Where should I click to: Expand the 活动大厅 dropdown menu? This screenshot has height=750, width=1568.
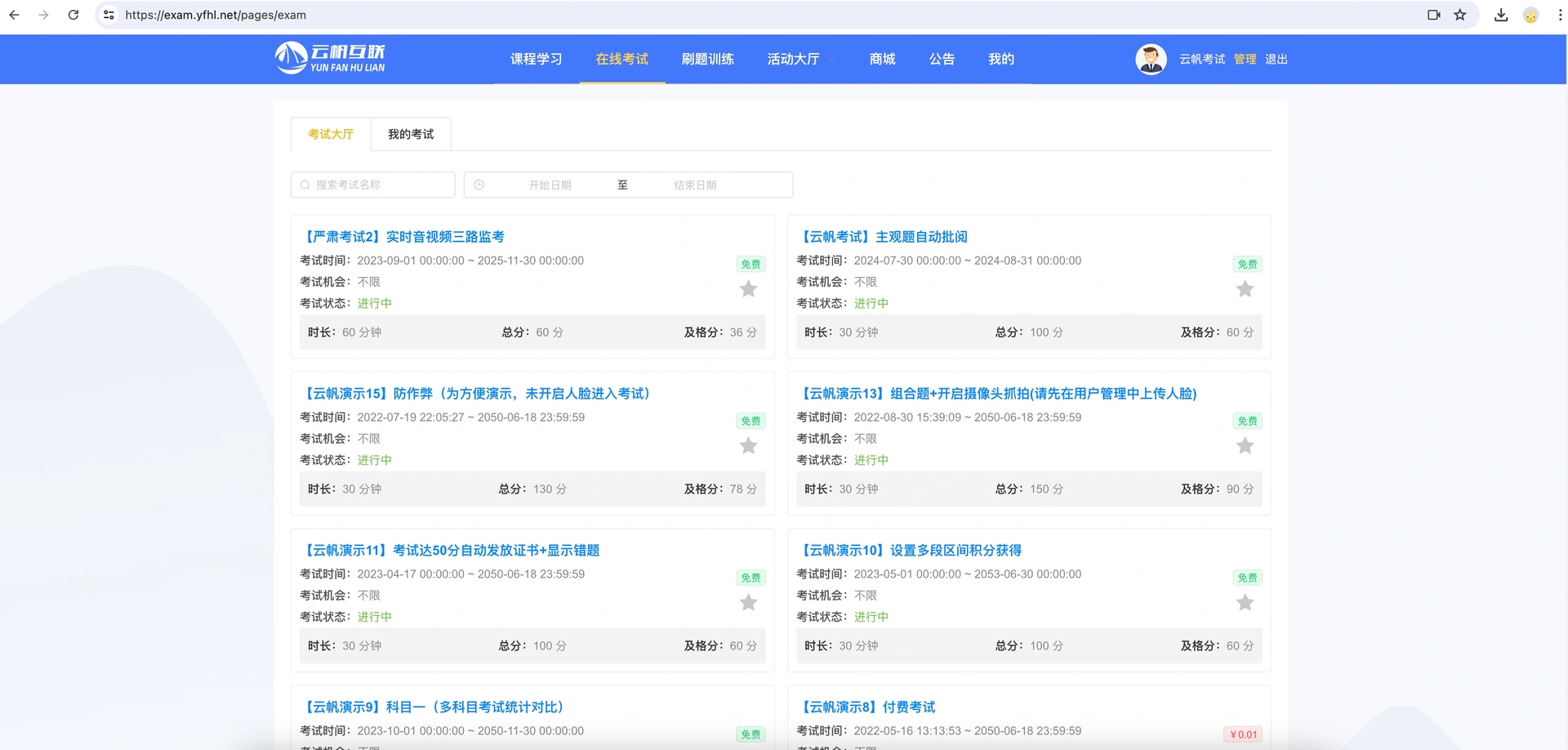pos(800,59)
